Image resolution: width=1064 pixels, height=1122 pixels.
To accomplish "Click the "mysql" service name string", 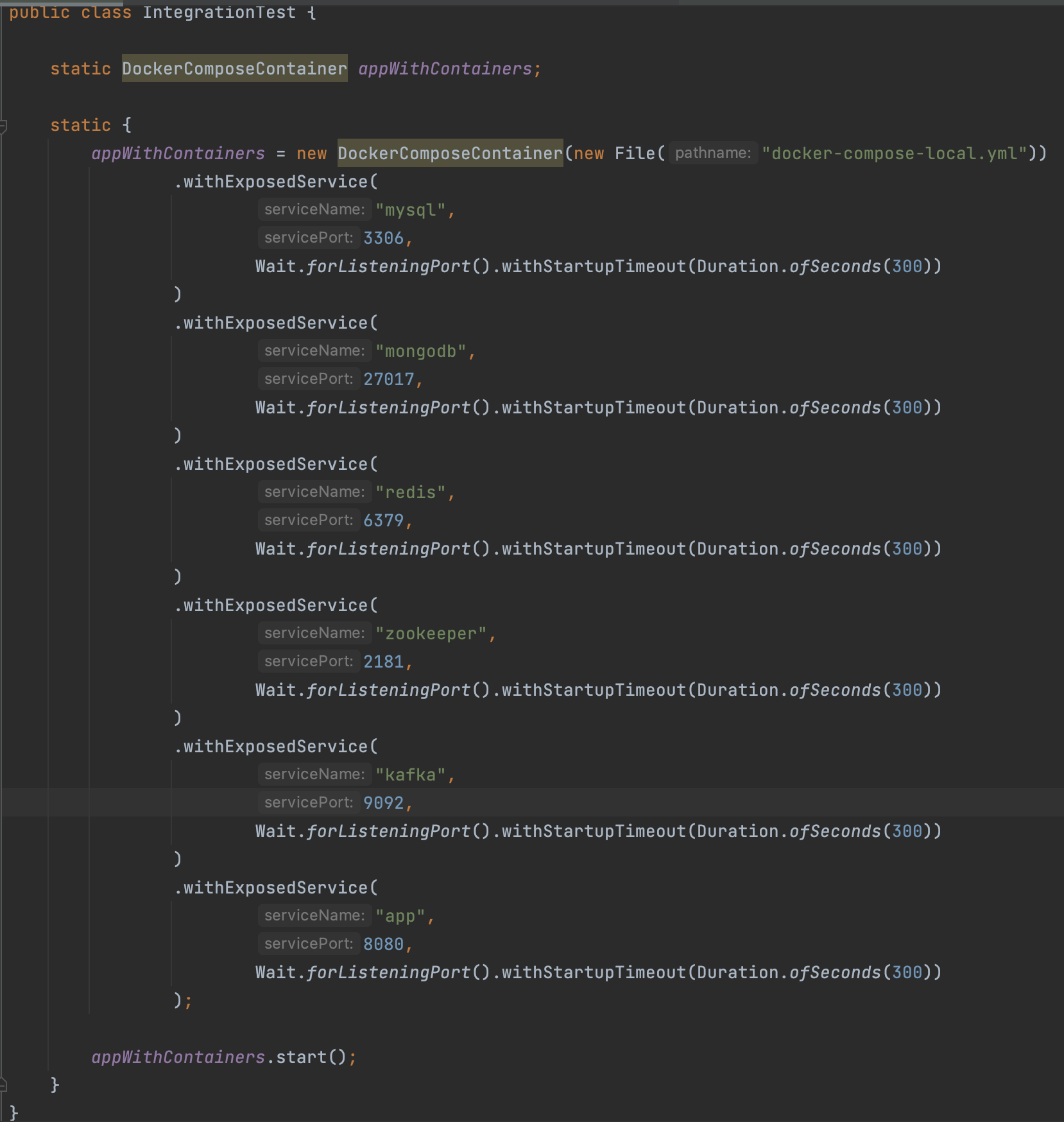I will [411, 210].
